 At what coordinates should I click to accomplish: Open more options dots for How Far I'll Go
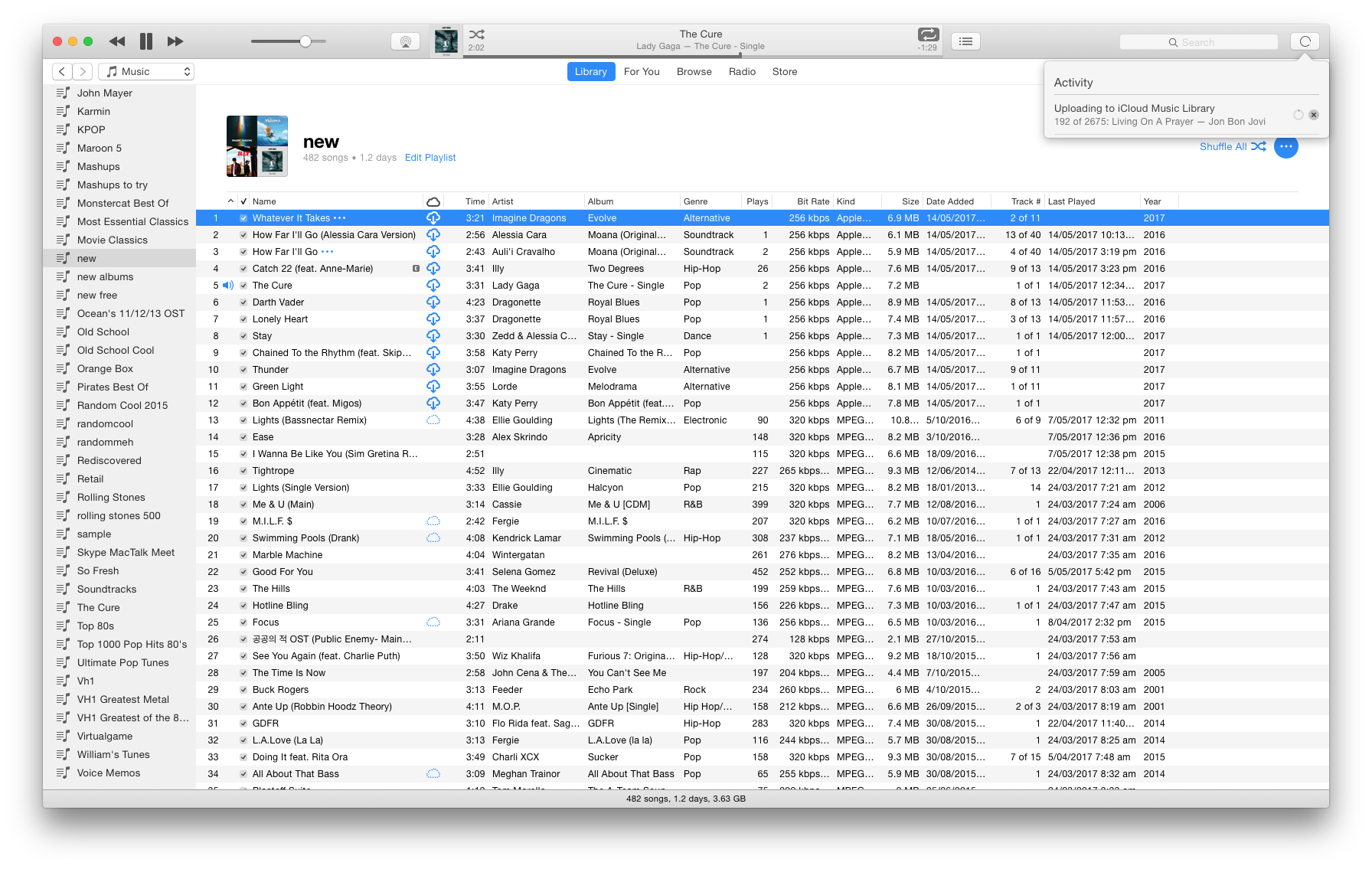pos(328,252)
